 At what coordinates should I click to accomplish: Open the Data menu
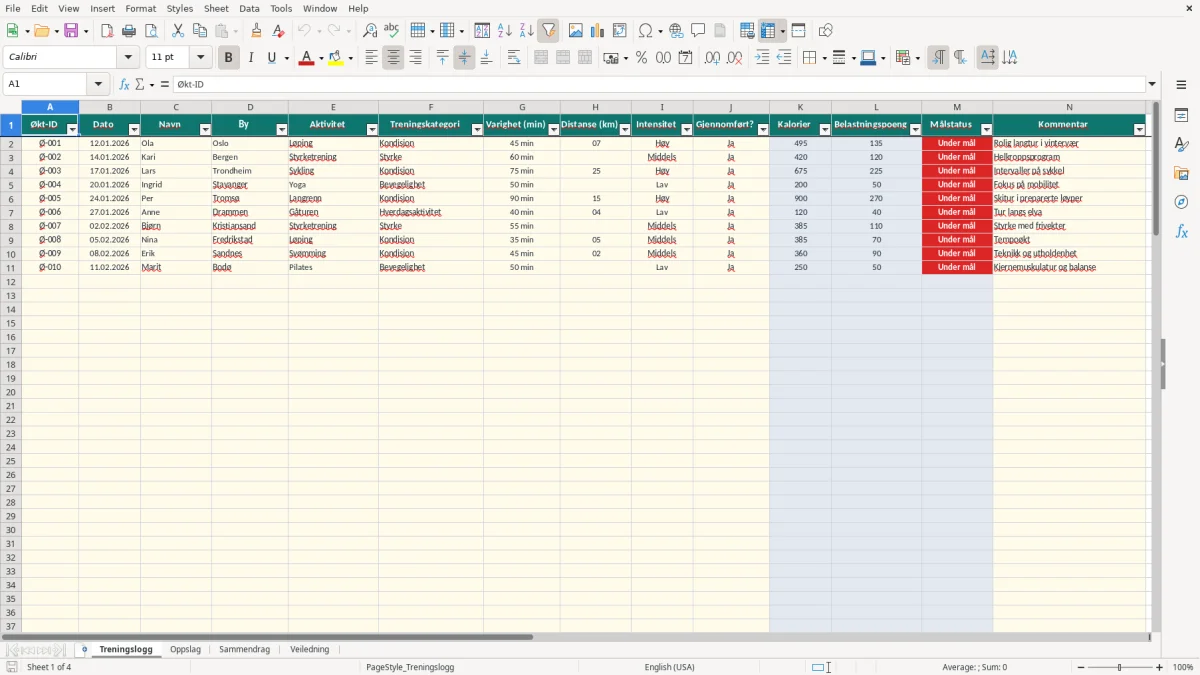(x=249, y=8)
